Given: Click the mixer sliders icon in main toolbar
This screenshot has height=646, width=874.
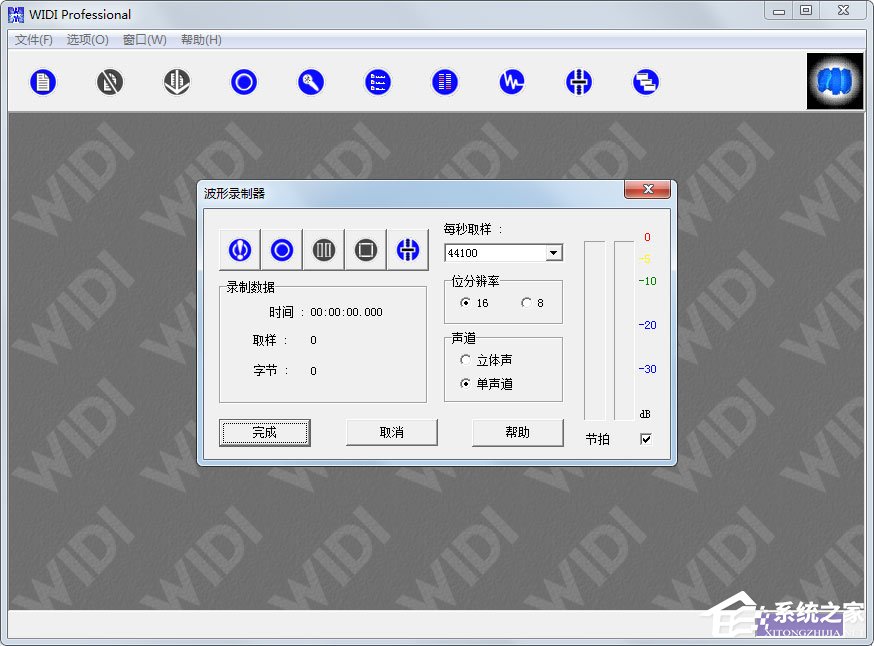Looking at the screenshot, I should tap(579, 82).
